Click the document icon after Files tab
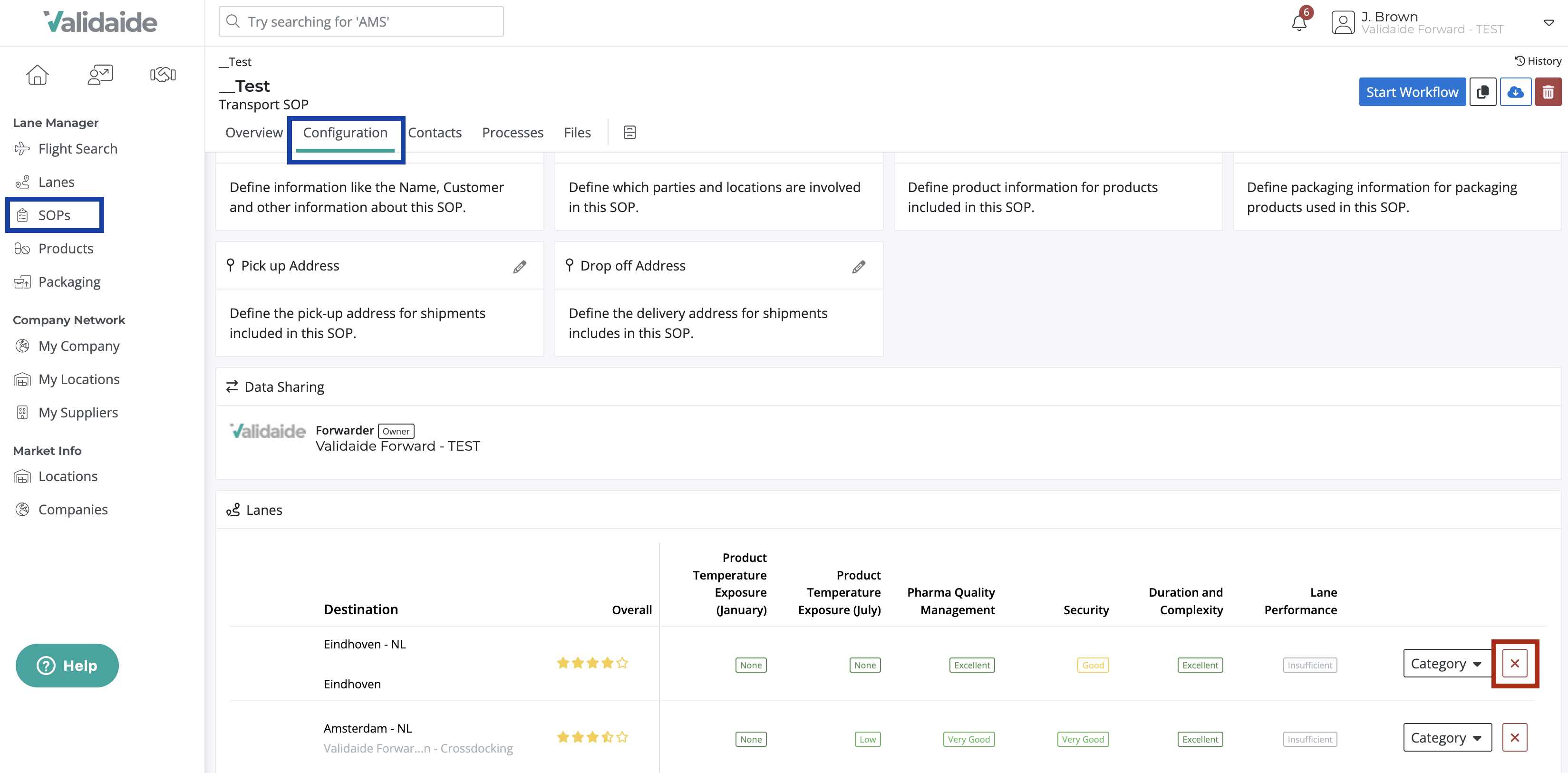The image size is (1568, 773). click(629, 132)
